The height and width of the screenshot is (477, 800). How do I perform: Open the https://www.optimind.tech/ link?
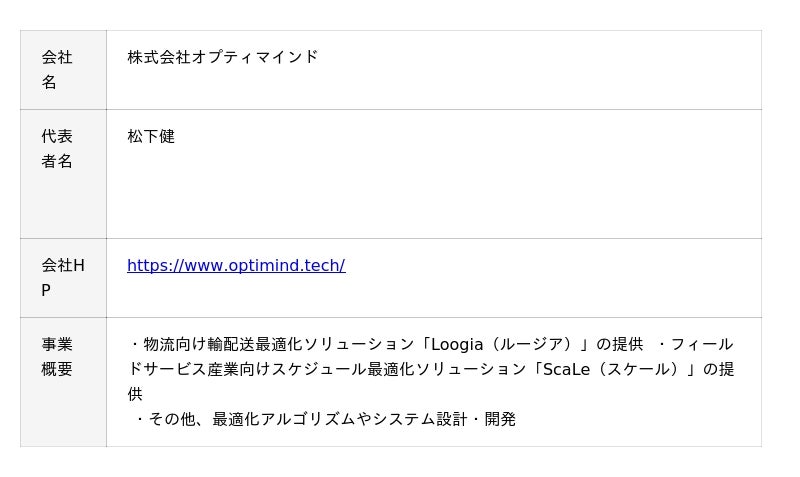236,265
